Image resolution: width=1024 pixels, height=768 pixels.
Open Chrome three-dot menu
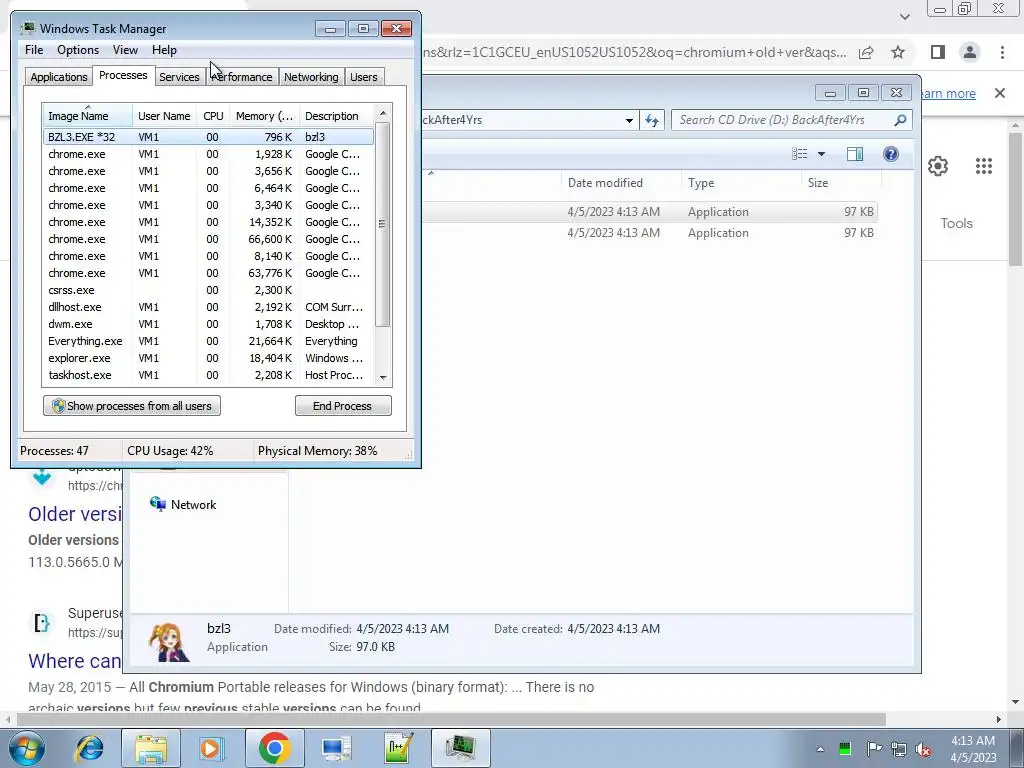click(x=1002, y=52)
